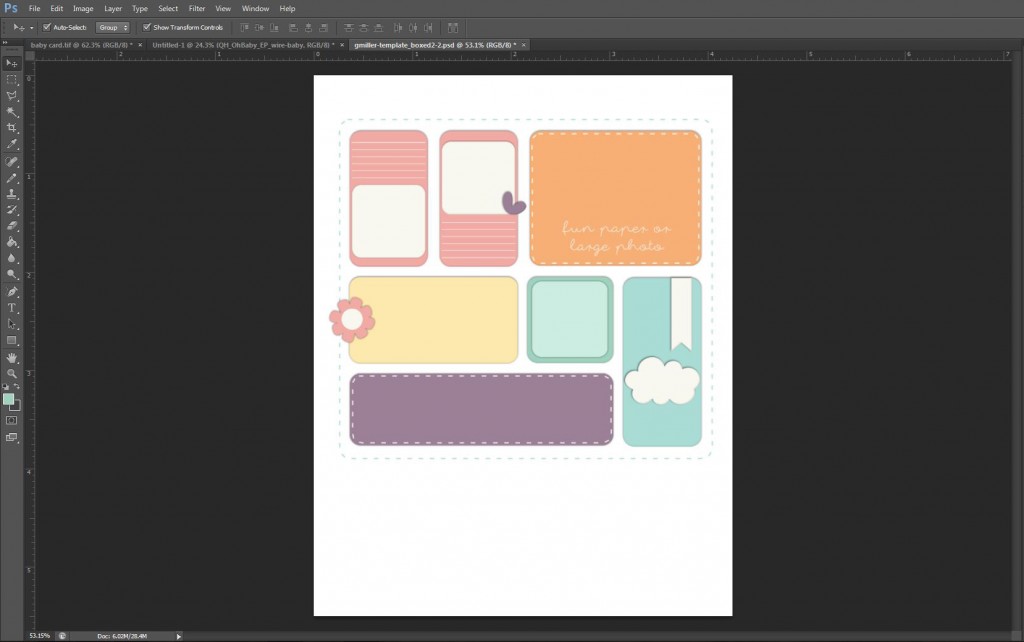
Task: Select the Hand tool
Action: click(12, 358)
